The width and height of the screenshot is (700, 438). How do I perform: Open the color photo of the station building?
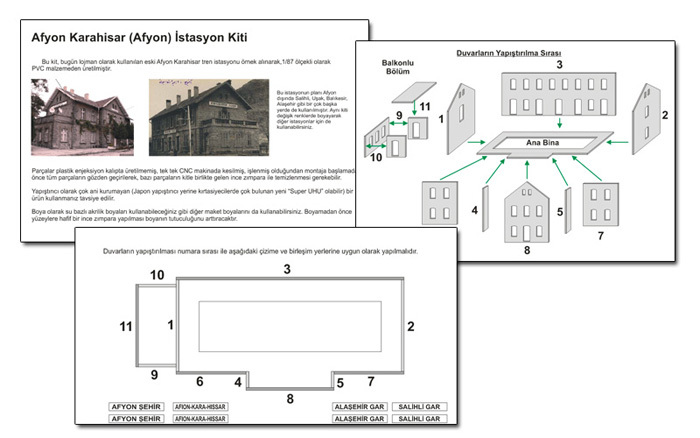point(83,117)
